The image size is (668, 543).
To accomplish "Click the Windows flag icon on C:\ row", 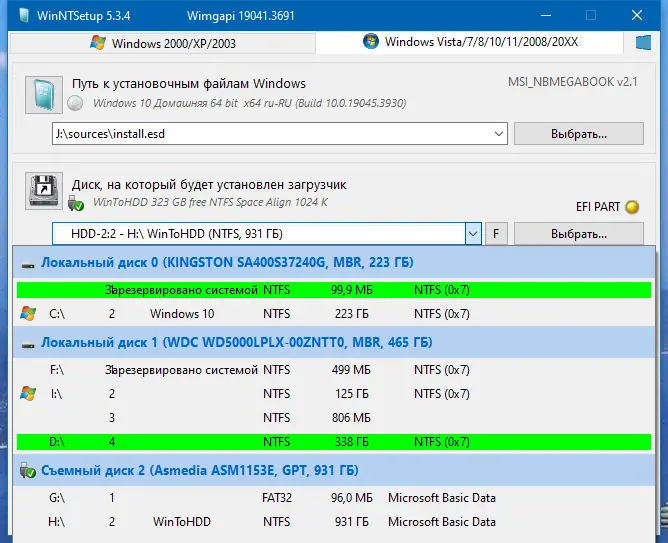I will pyautogui.click(x=28, y=313).
